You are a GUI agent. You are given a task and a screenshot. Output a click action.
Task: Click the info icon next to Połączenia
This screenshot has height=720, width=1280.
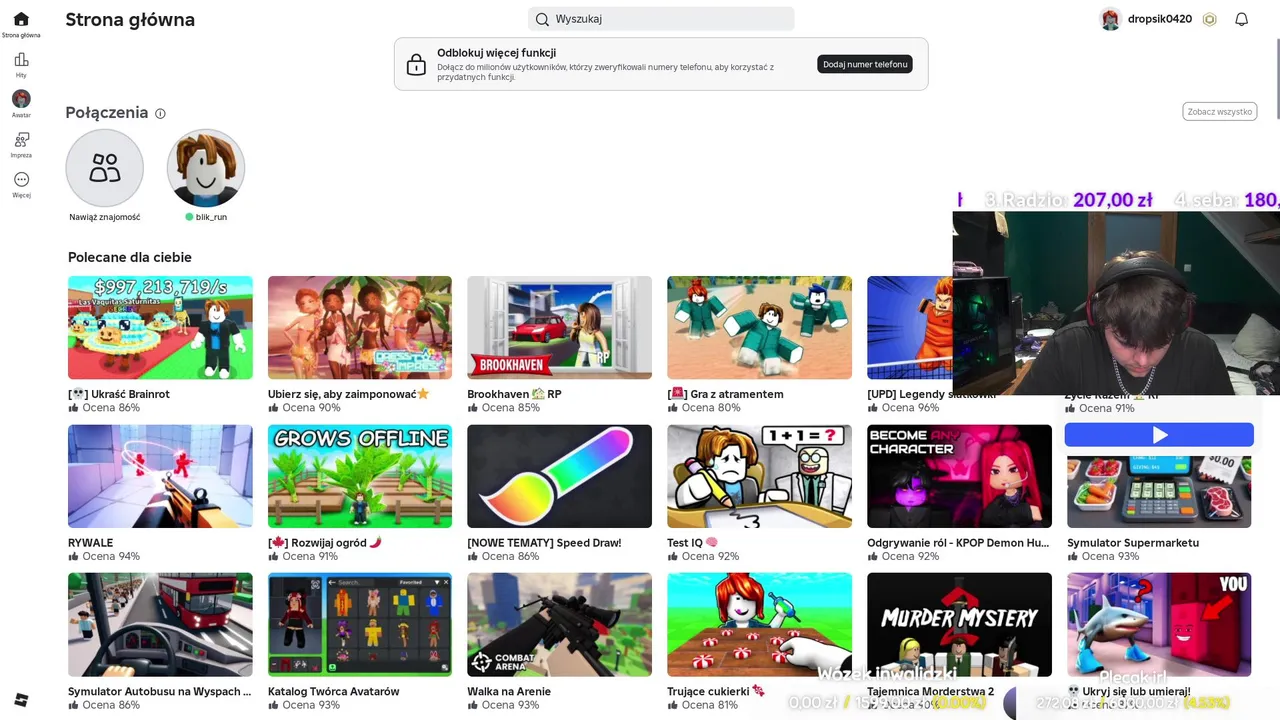tap(160, 114)
